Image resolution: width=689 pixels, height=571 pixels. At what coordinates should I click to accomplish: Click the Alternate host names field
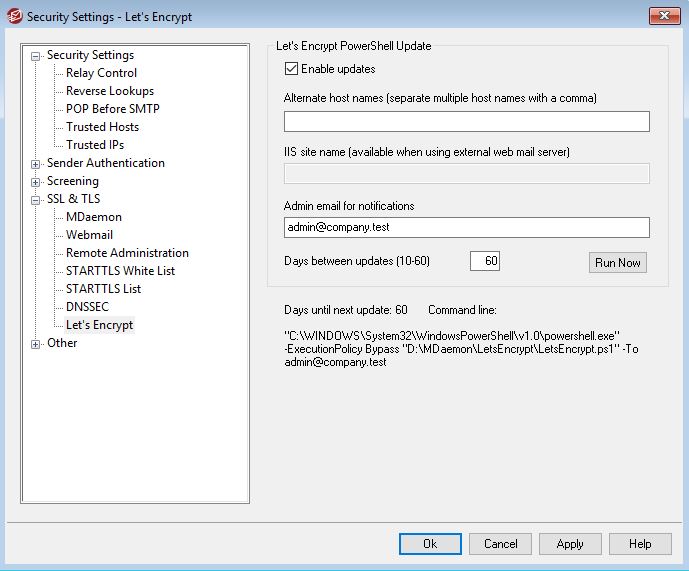[467, 121]
